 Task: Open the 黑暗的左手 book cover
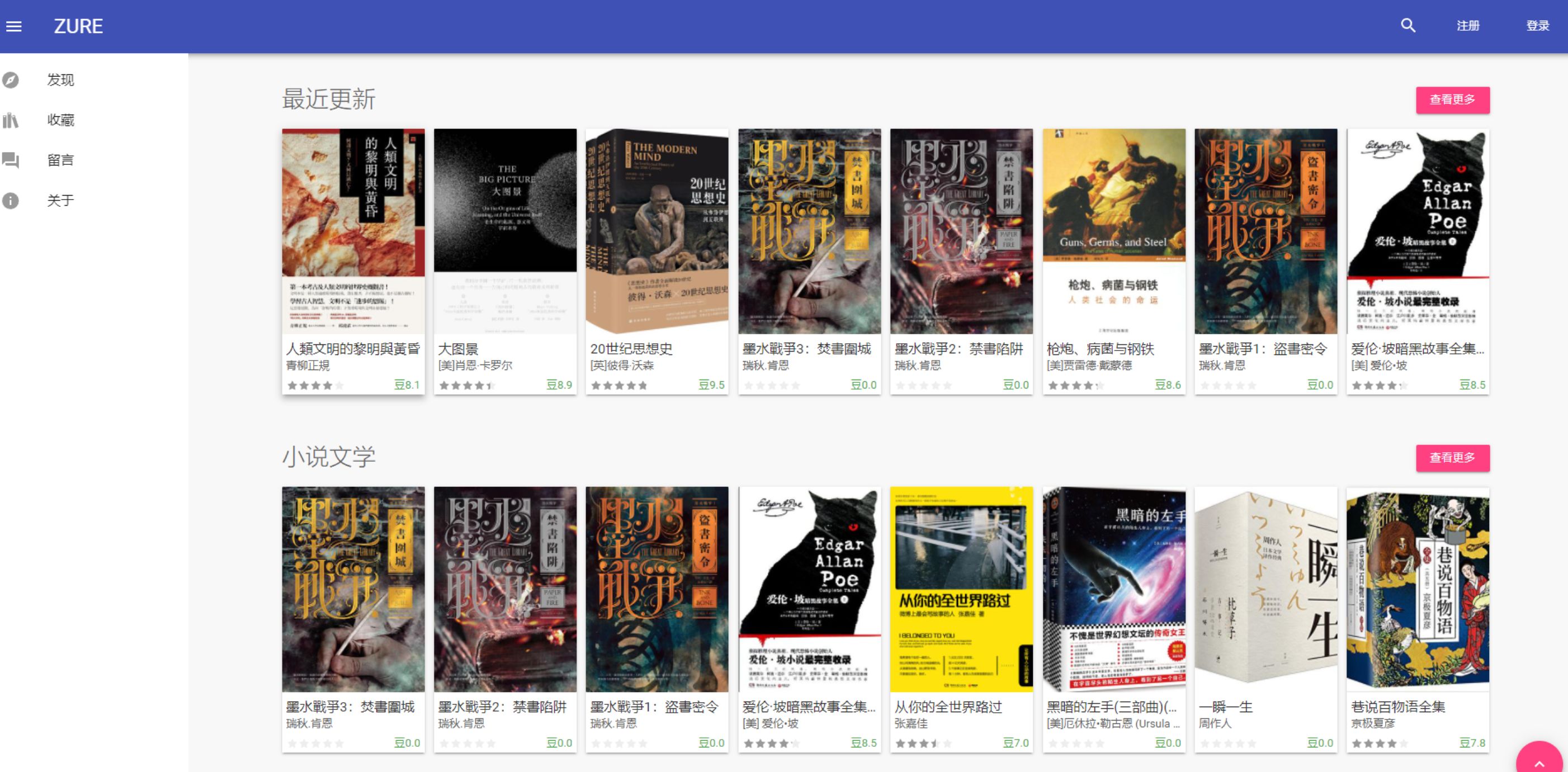tap(1114, 589)
